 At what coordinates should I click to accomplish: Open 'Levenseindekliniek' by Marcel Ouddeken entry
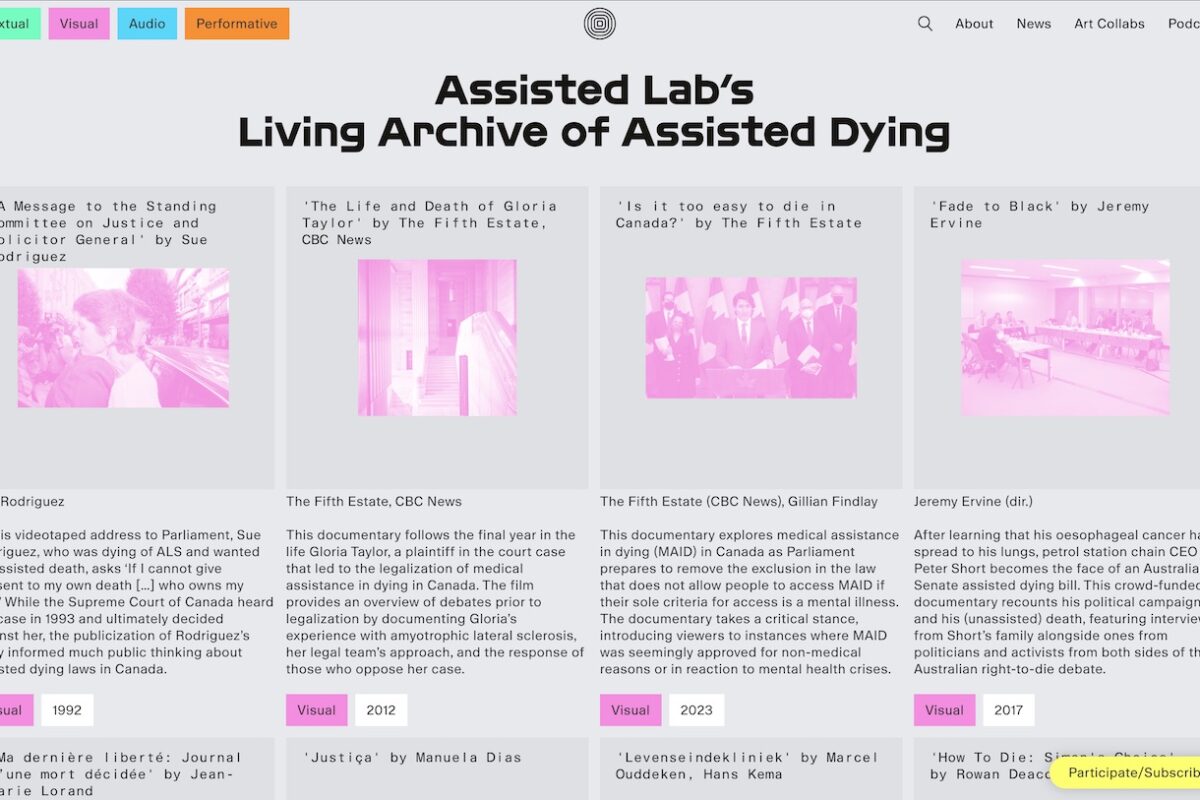(x=746, y=766)
